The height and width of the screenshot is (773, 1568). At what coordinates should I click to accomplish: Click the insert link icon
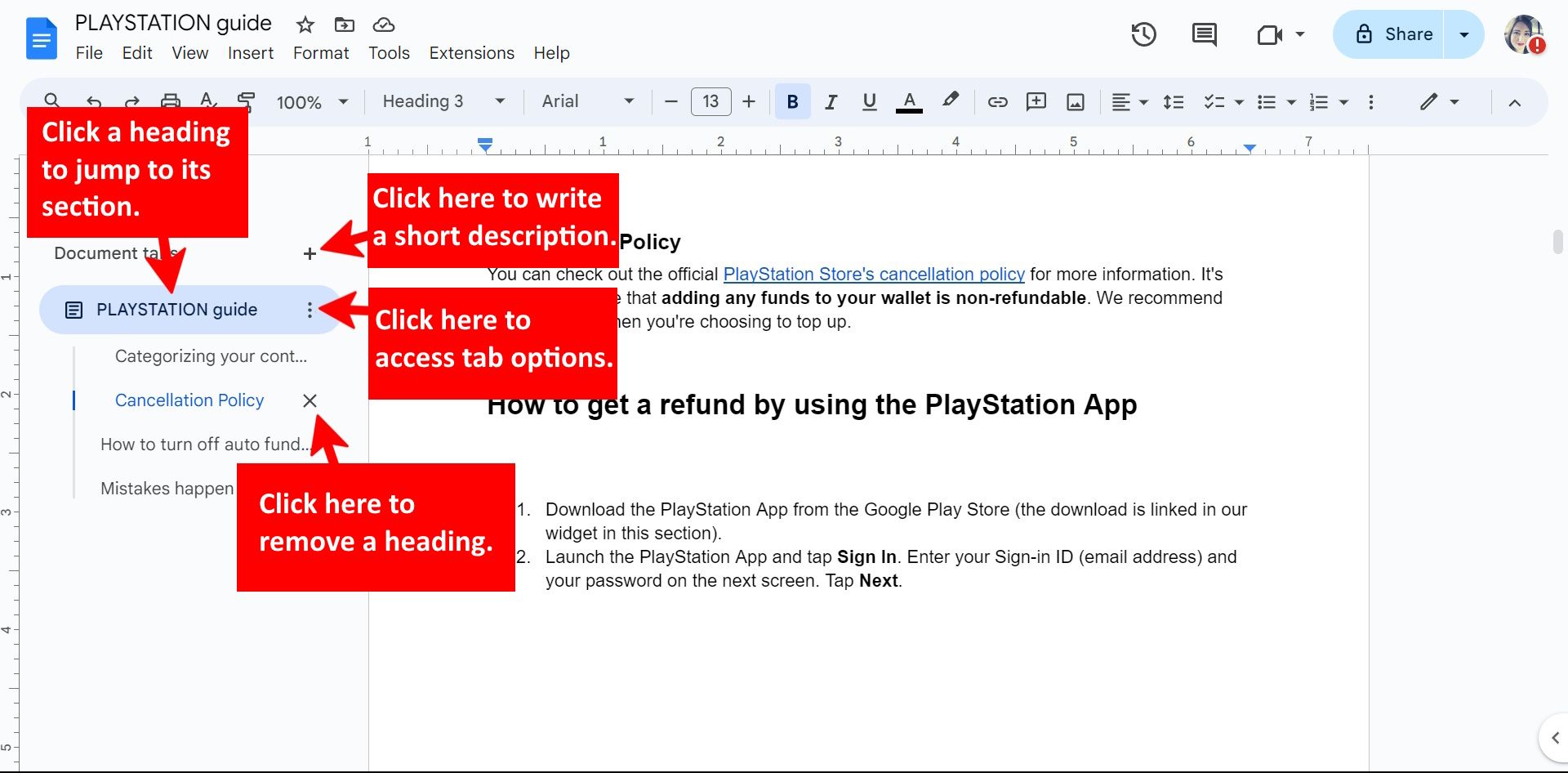[x=997, y=102]
